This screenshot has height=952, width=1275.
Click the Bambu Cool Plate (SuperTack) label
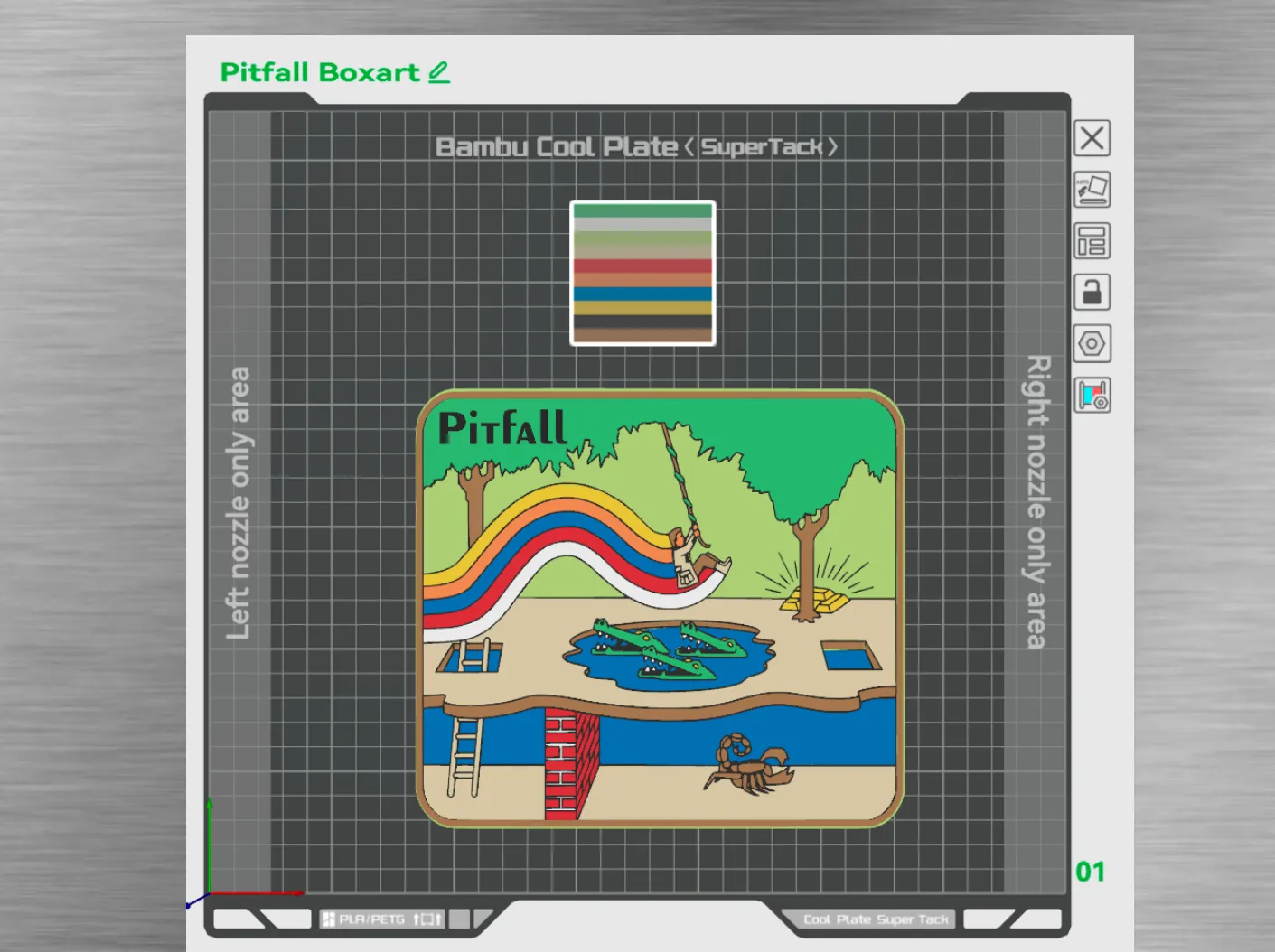pos(636,146)
